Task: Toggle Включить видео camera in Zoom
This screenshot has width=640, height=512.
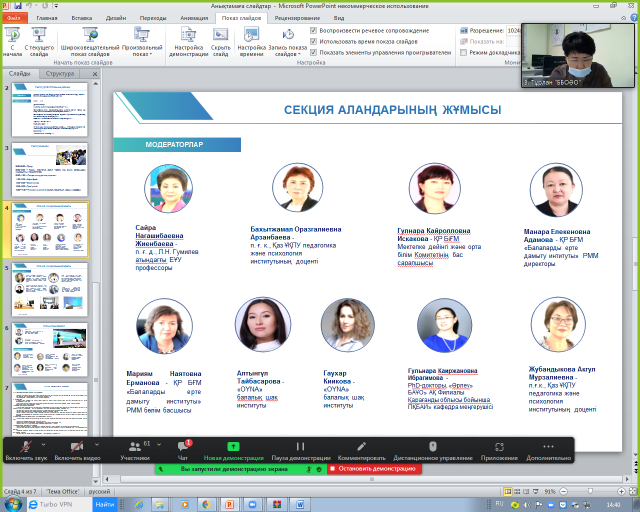Action: click(x=77, y=450)
